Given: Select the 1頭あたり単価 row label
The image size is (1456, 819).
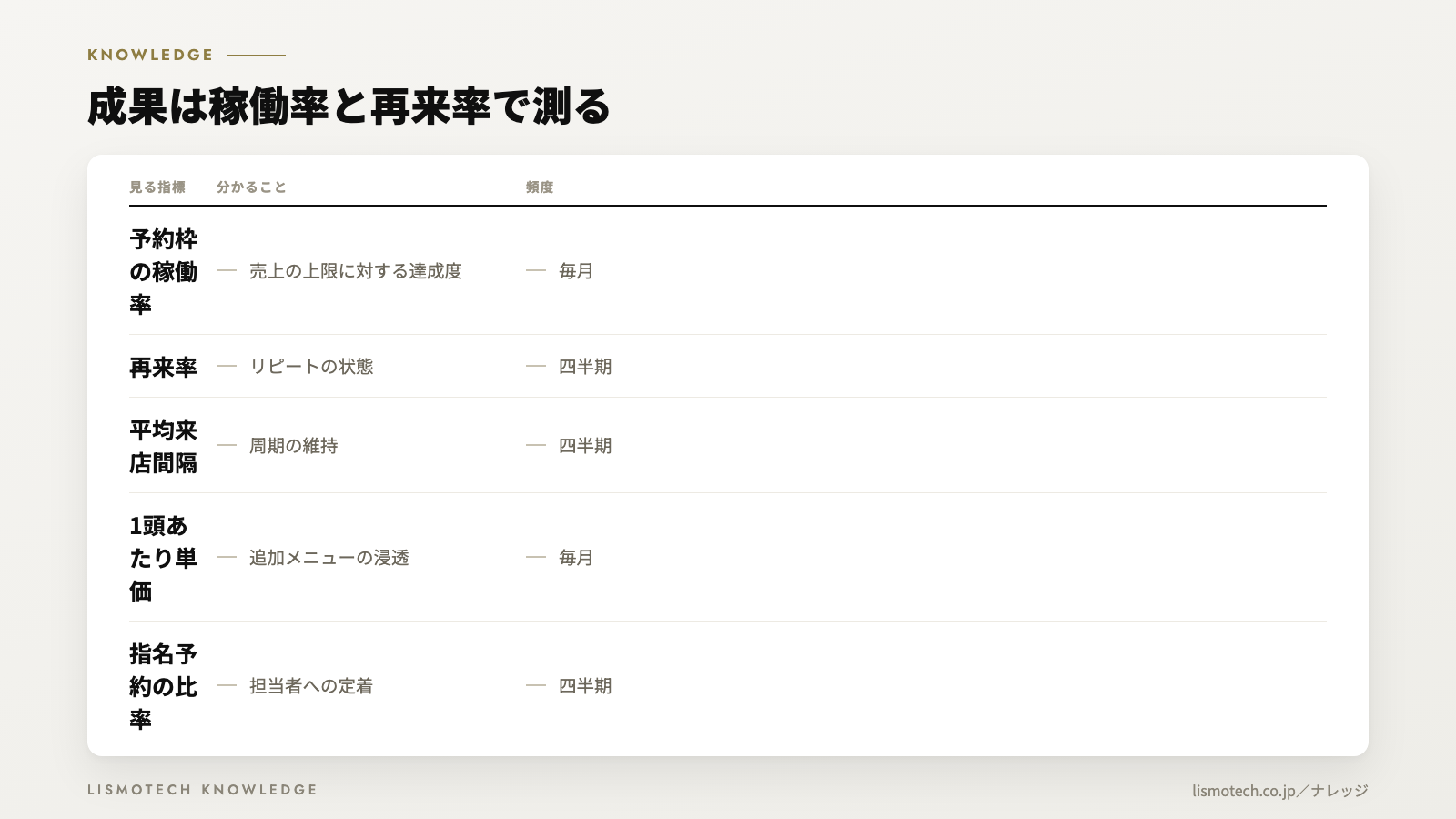Looking at the screenshot, I should tap(164, 558).
